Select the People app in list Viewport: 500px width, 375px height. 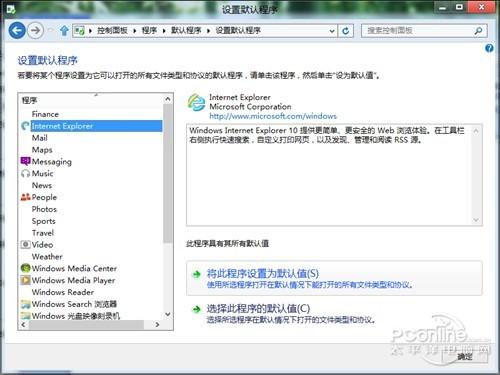44,197
